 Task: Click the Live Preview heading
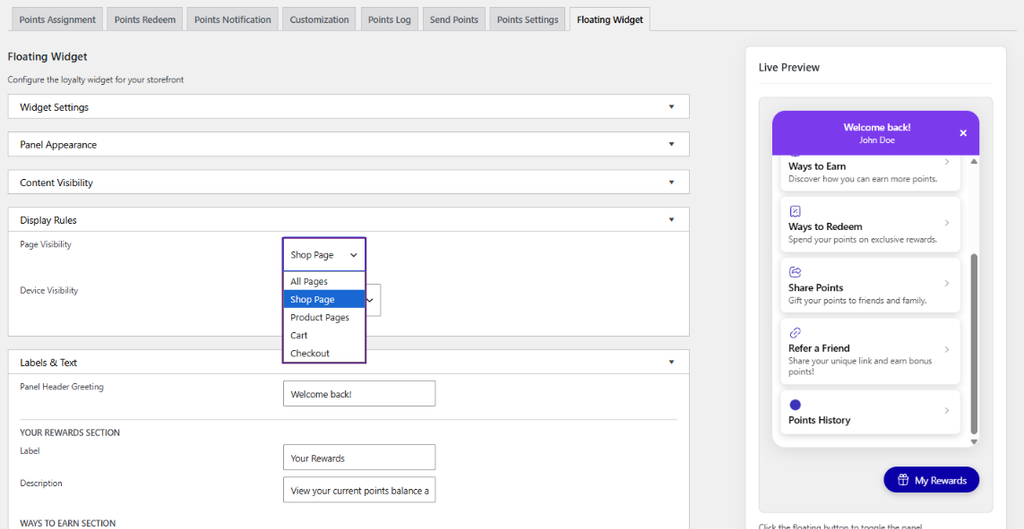(x=789, y=67)
